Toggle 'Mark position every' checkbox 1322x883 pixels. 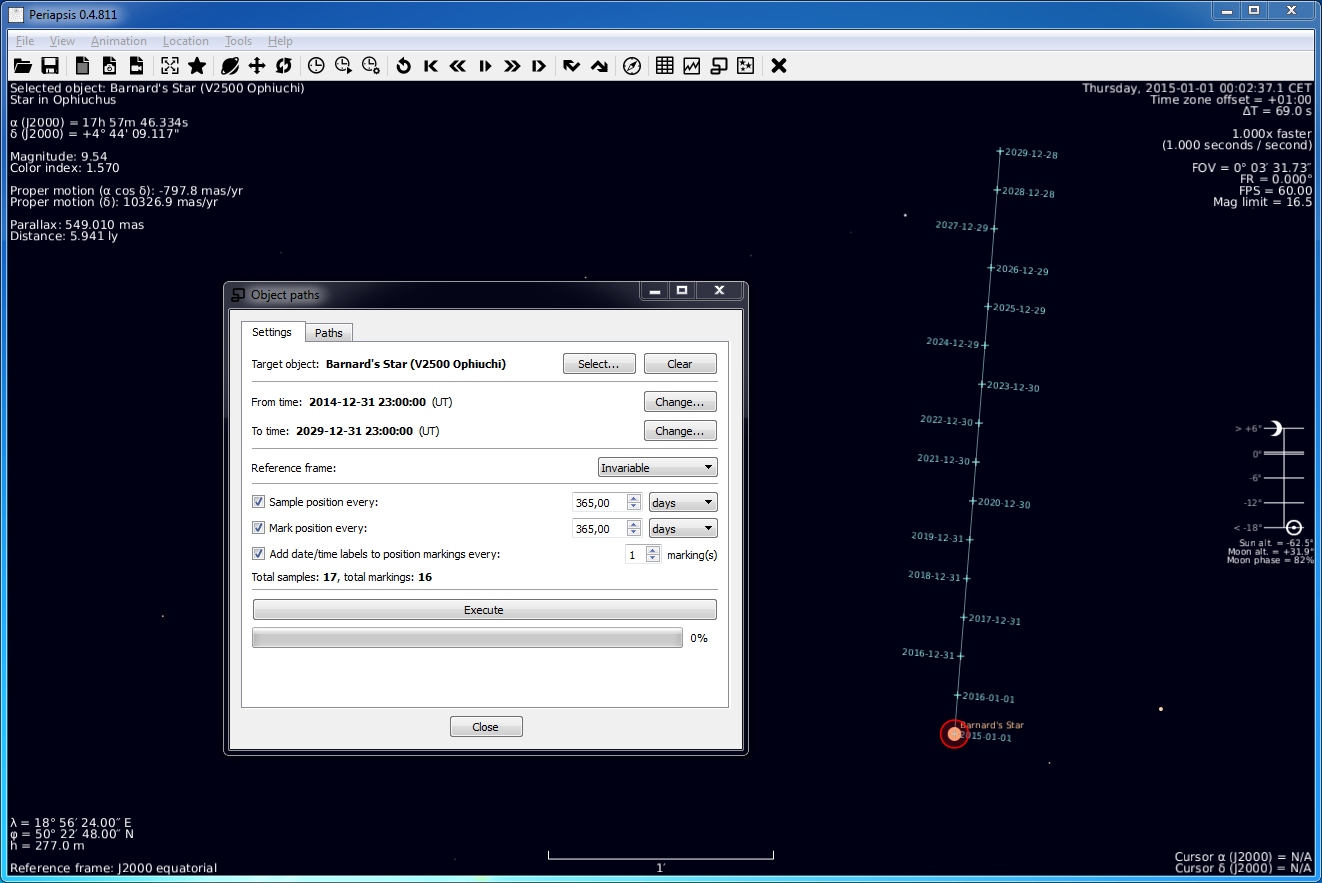[259, 528]
